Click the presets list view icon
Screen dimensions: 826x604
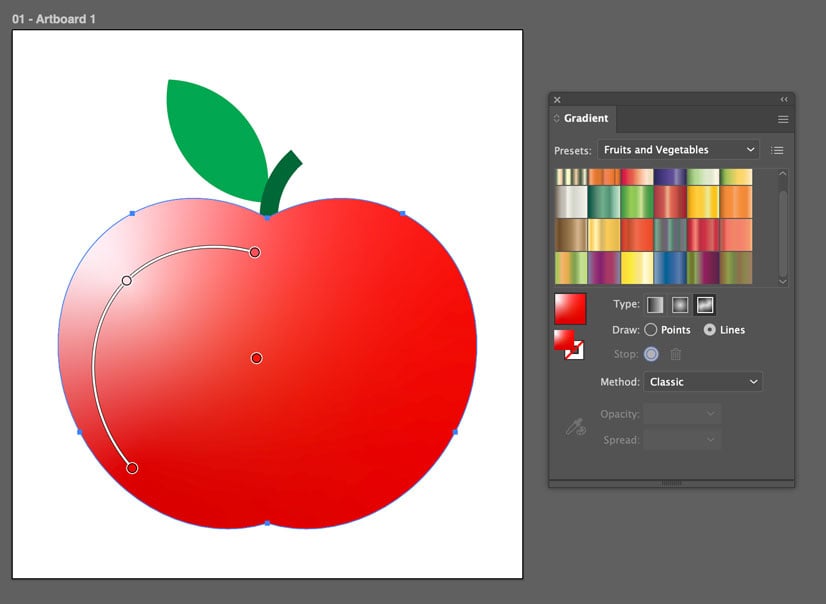777,150
